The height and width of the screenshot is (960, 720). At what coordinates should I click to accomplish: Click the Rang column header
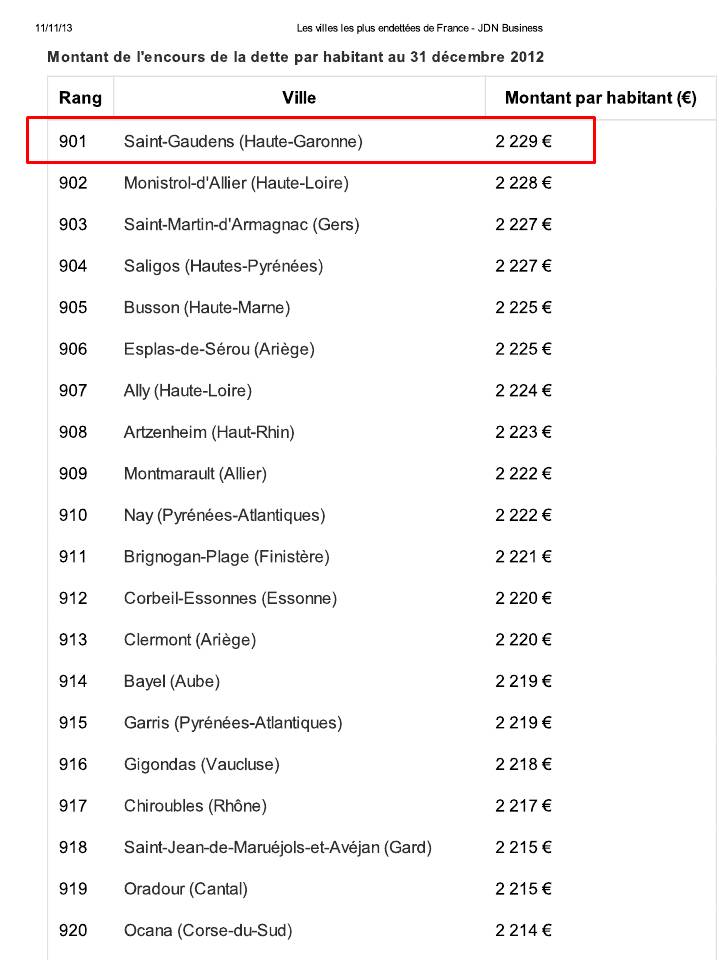(x=80, y=98)
